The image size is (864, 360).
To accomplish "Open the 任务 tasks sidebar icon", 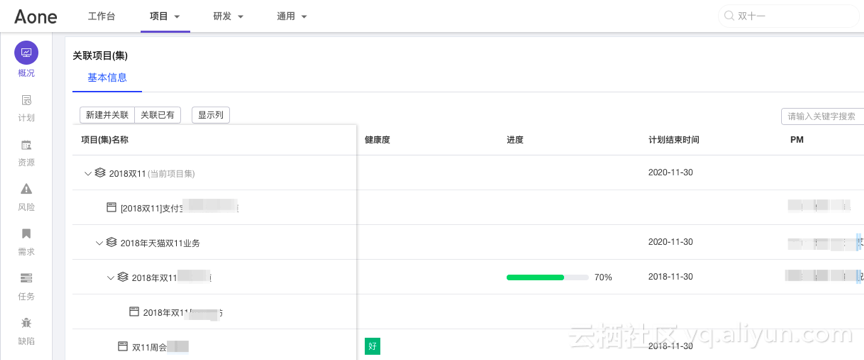I will (26, 278).
